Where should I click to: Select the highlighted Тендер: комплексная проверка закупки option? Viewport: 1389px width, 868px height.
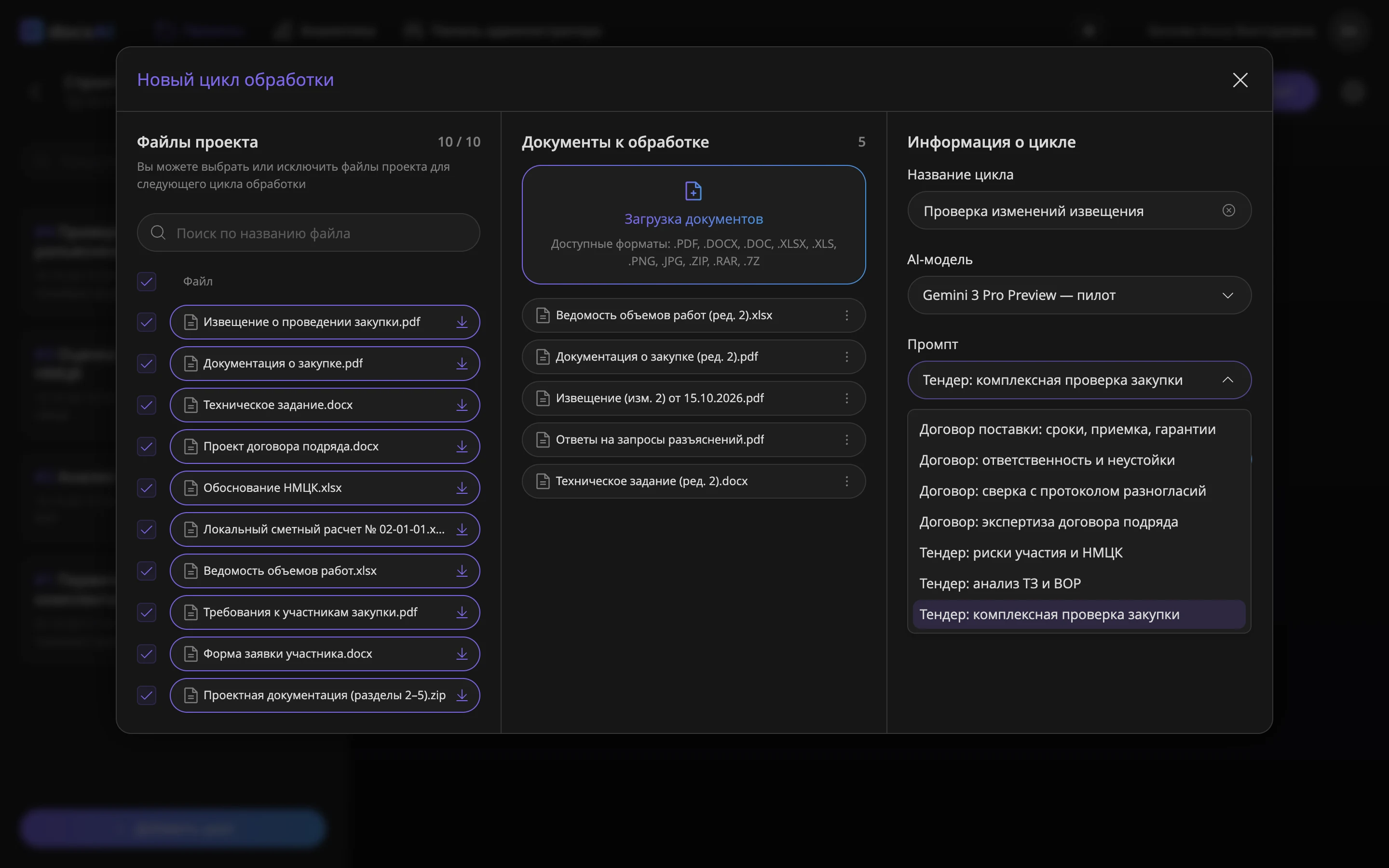(1079, 615)
